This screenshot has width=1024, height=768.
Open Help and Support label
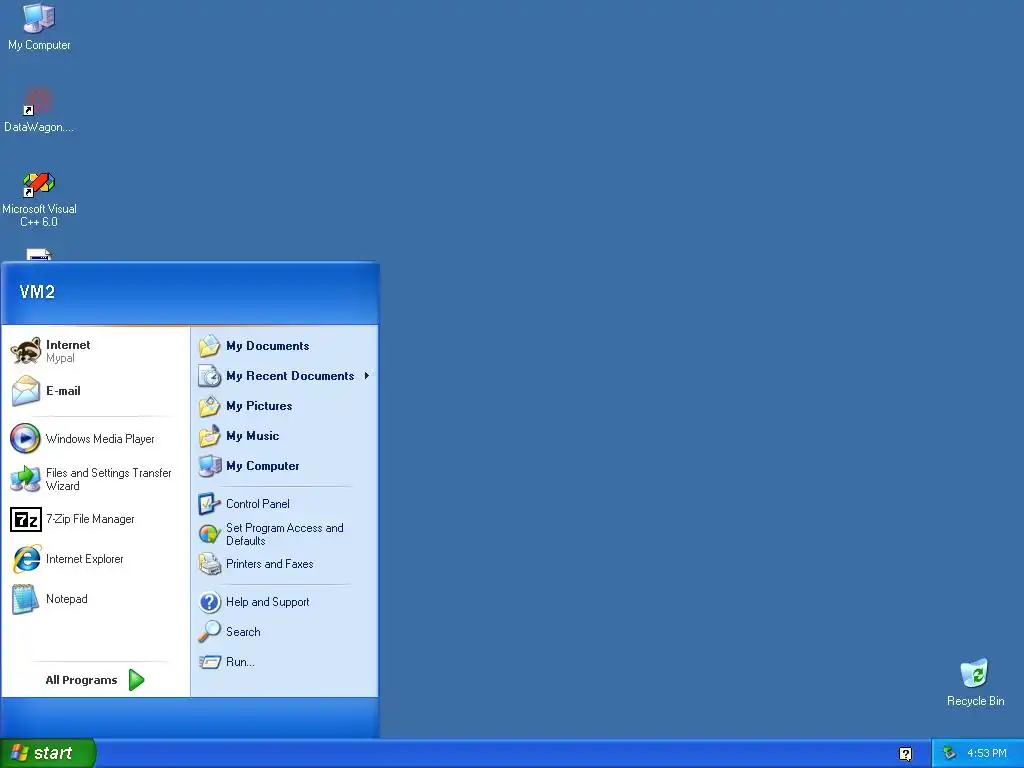(268, 602)
